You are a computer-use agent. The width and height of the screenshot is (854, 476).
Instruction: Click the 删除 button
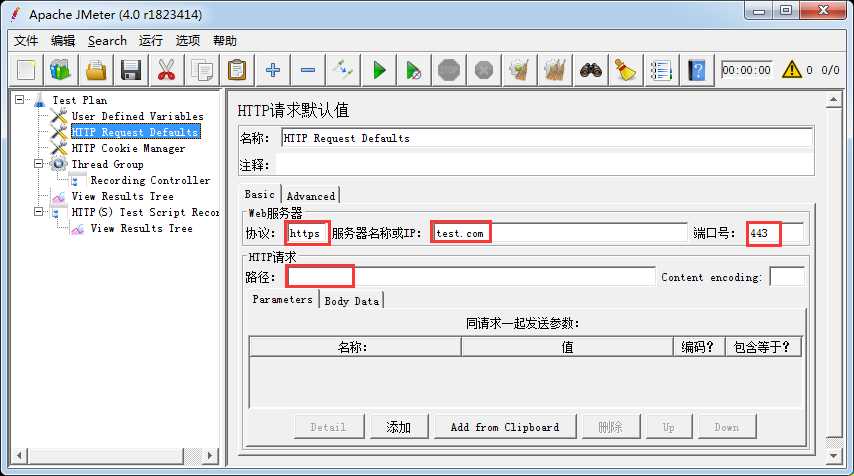(611, 427)
